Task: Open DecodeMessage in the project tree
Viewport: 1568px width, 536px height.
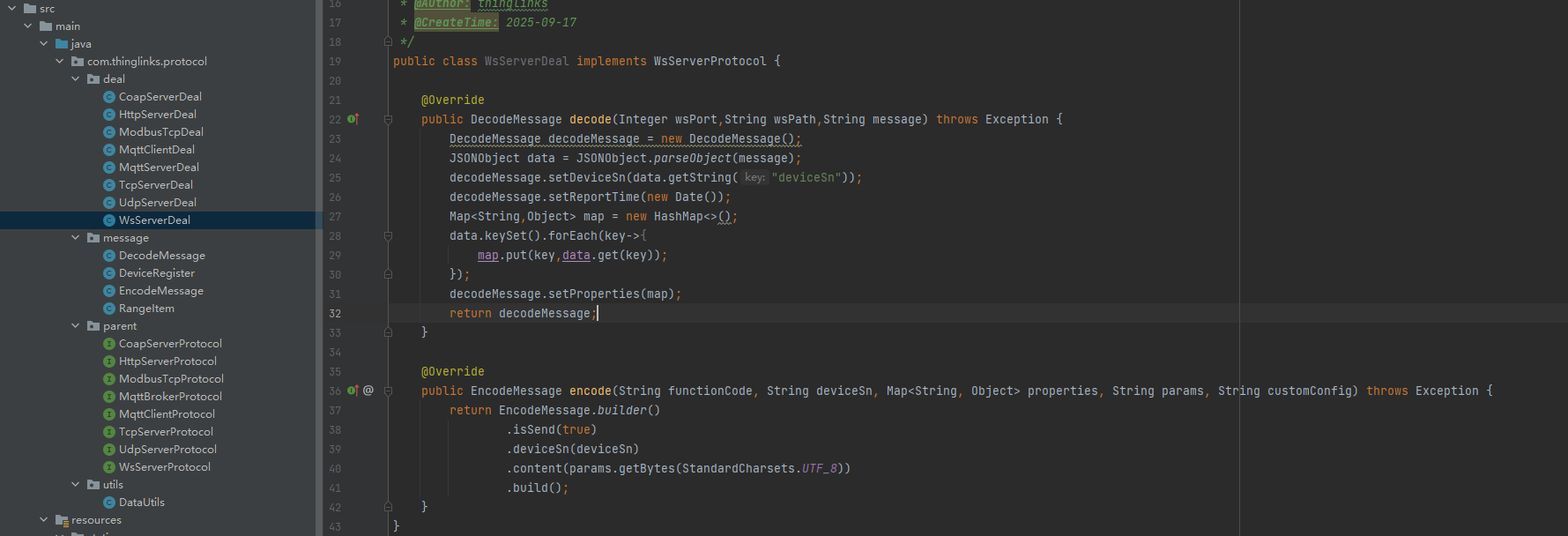Action: click(x=161, y=256)
